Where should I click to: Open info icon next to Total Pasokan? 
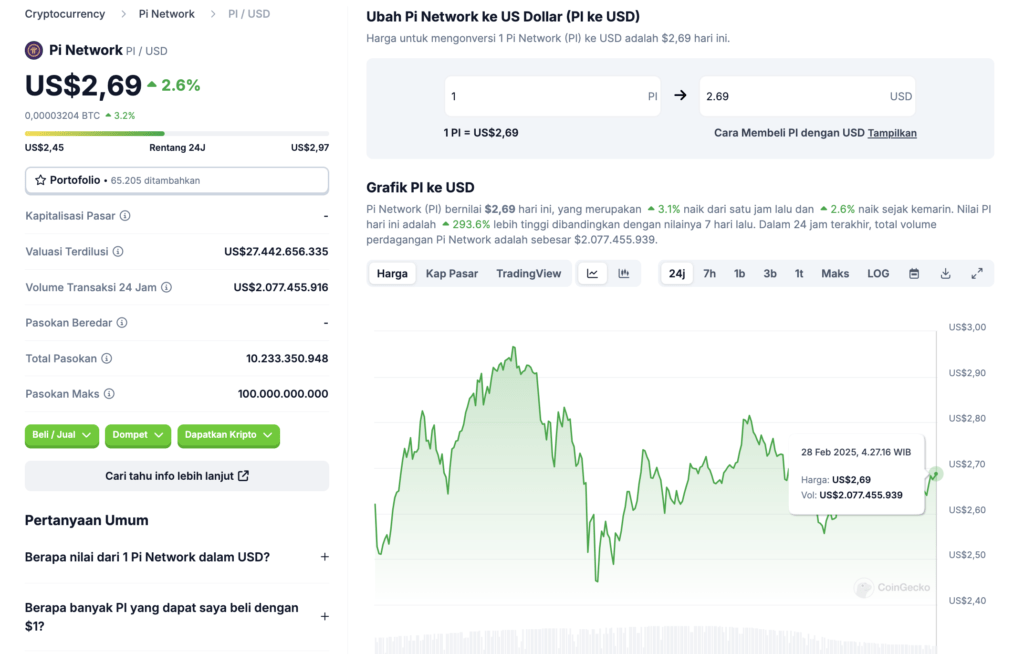click(x=106, y=359)
